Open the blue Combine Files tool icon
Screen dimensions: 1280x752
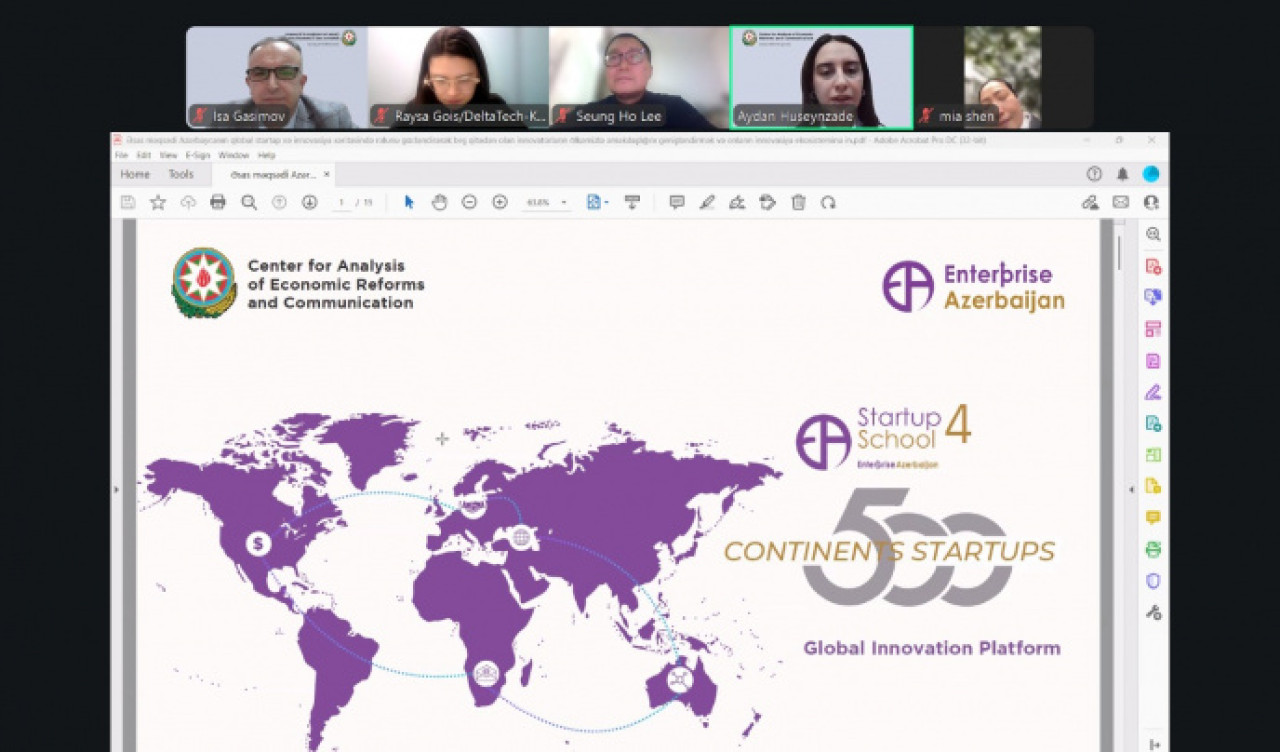coord(1153,297)
